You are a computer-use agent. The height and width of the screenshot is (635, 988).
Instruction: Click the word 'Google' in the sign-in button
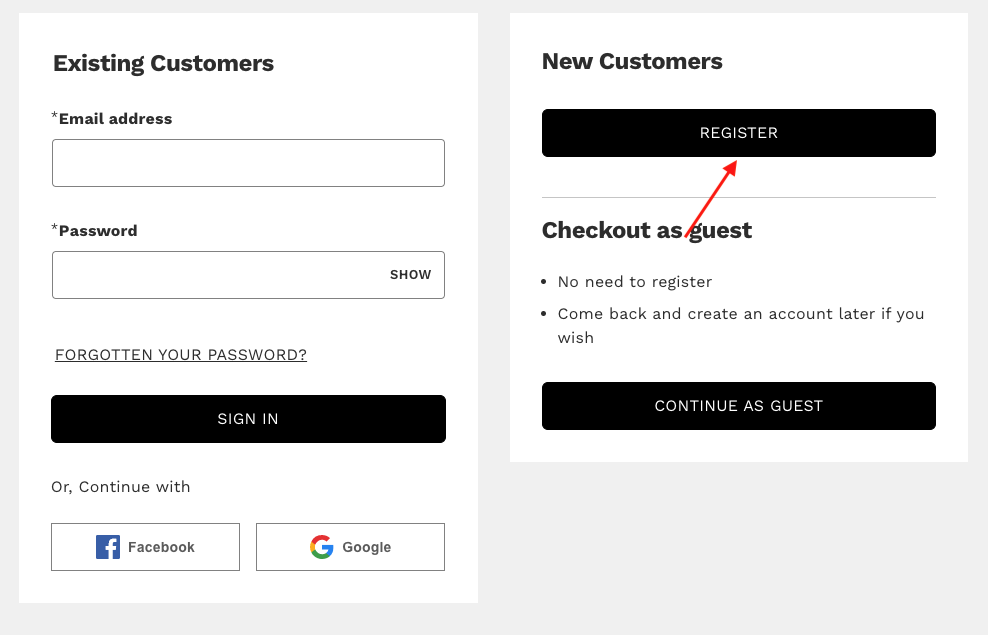366,547
